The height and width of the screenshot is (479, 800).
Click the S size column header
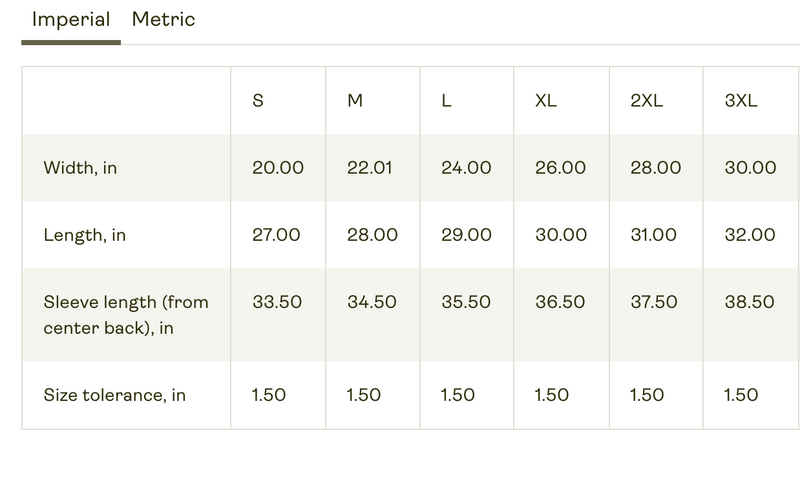[x=258, y=100]
